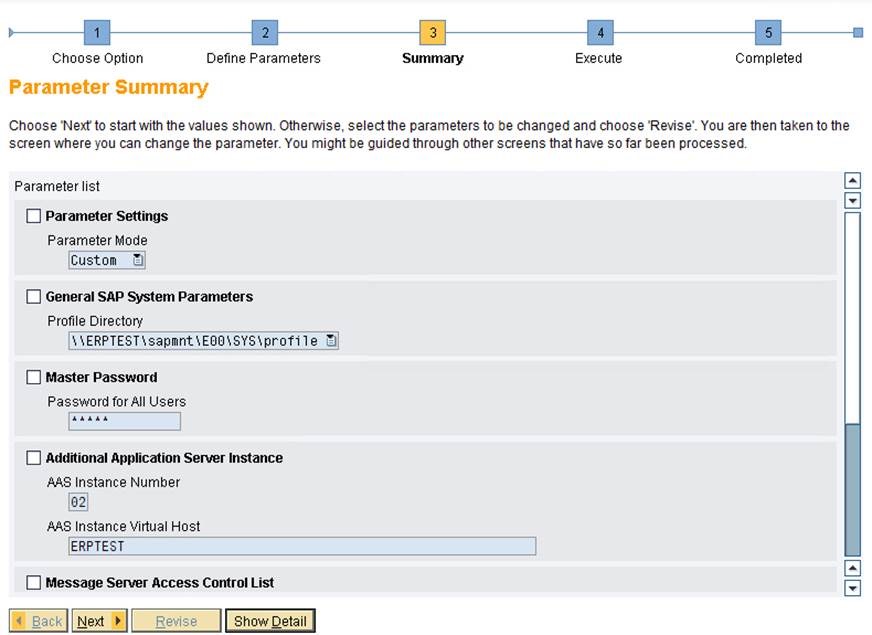Tick the Master Password checkbox

pos(33,377)
